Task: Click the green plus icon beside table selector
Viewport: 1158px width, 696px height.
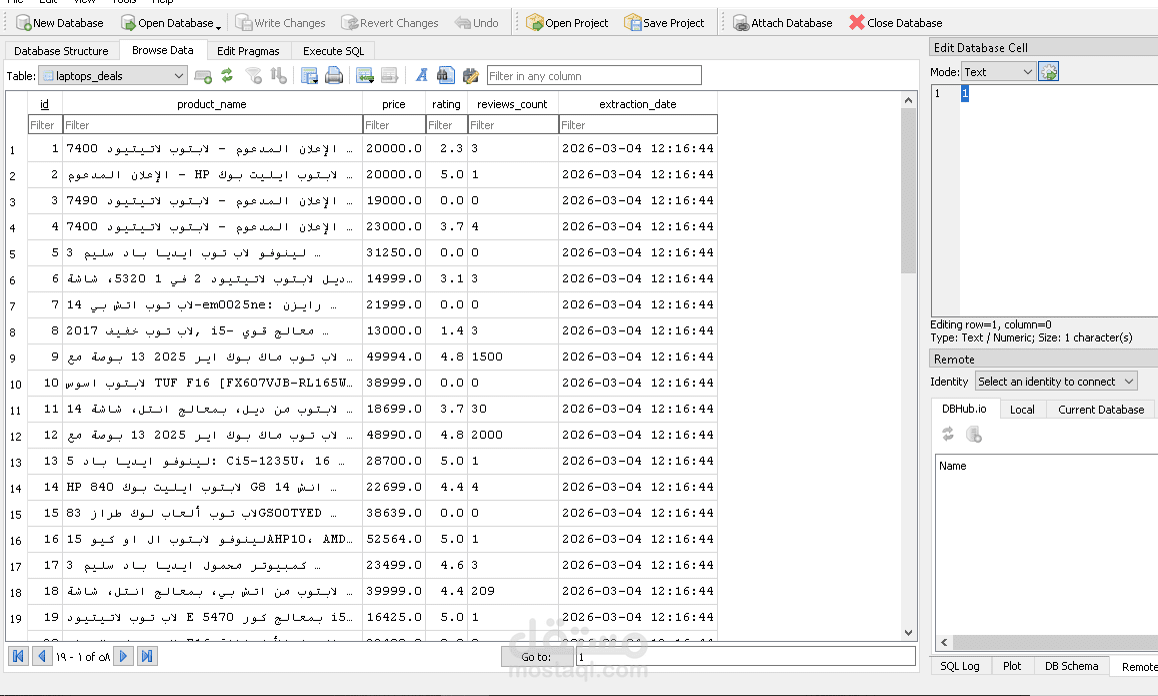Action: pyautogui.click(x=203, y=75)
